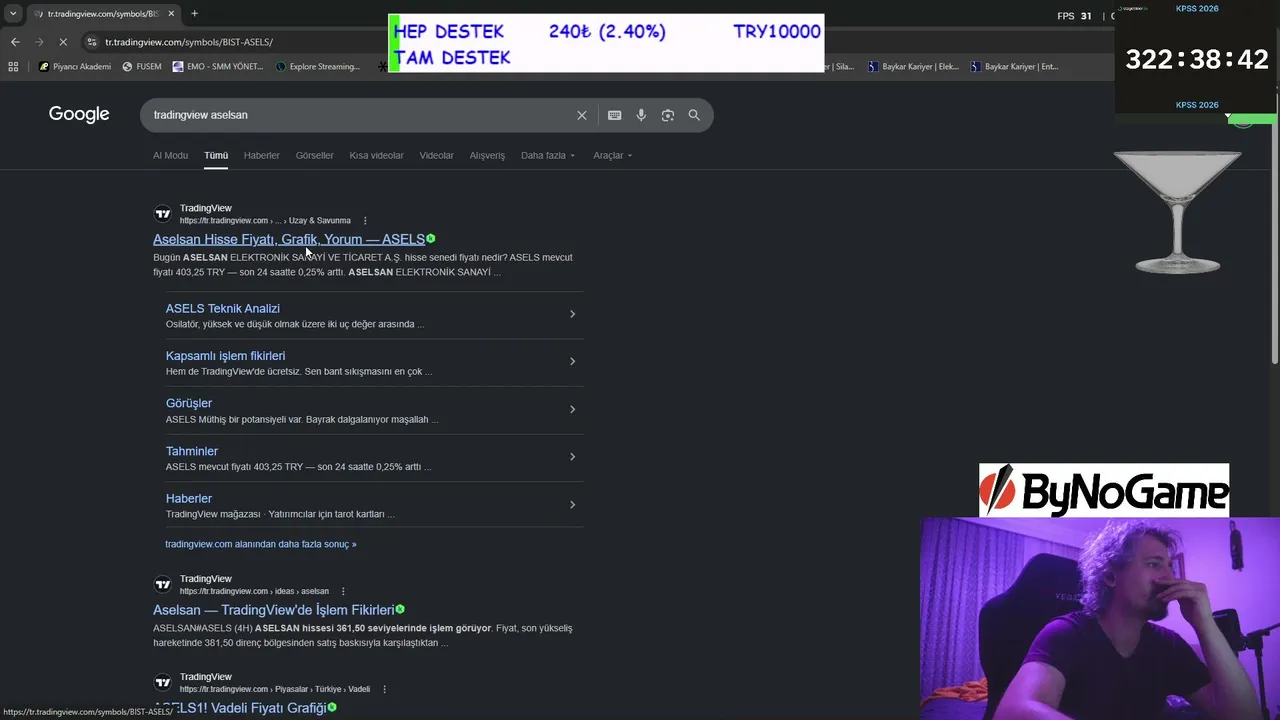Open a new browser tab
Screen dimensions: 1280x720
[x=194, y=14]
